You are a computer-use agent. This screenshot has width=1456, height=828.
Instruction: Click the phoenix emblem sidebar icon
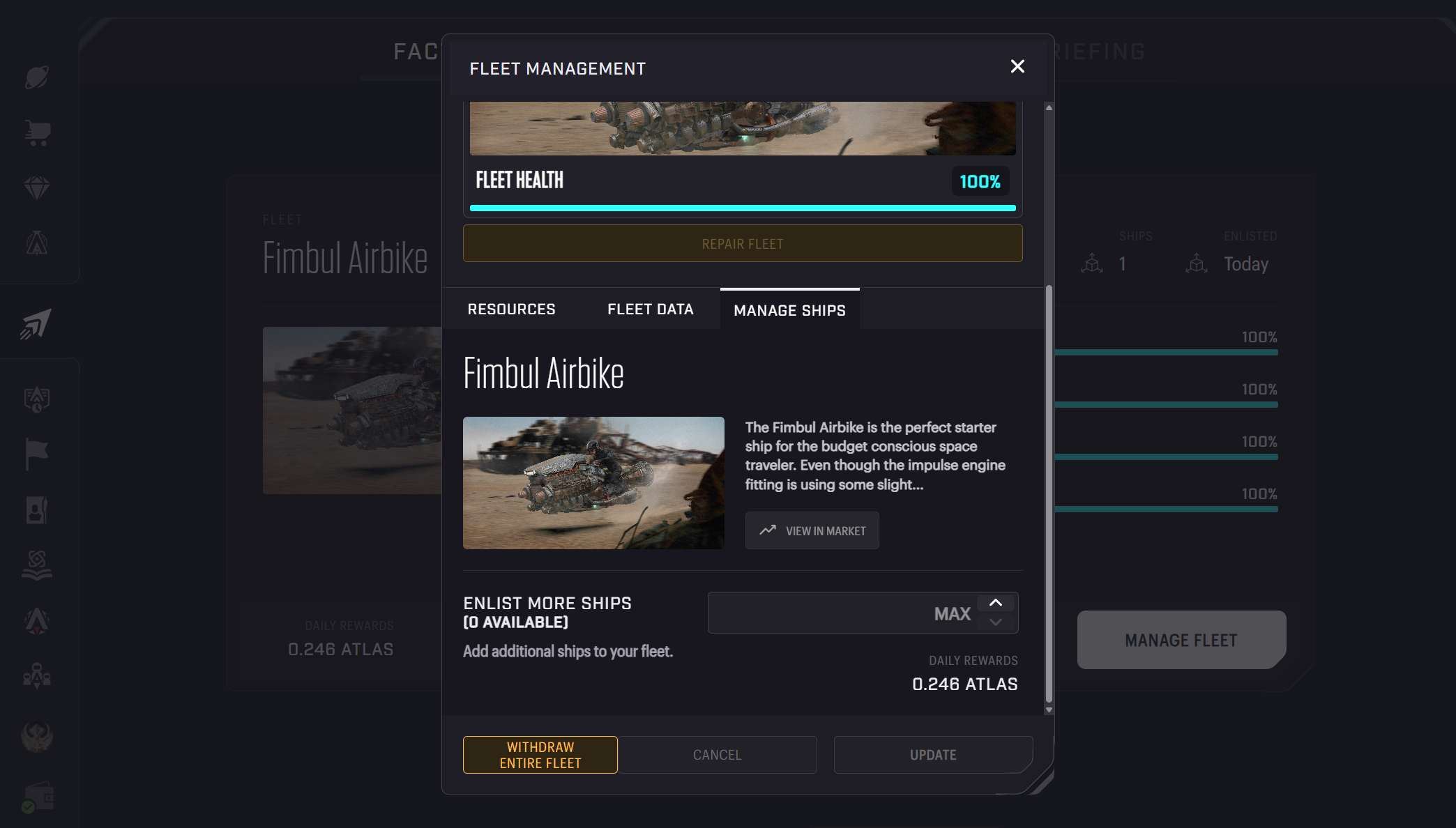pos(37,736)
